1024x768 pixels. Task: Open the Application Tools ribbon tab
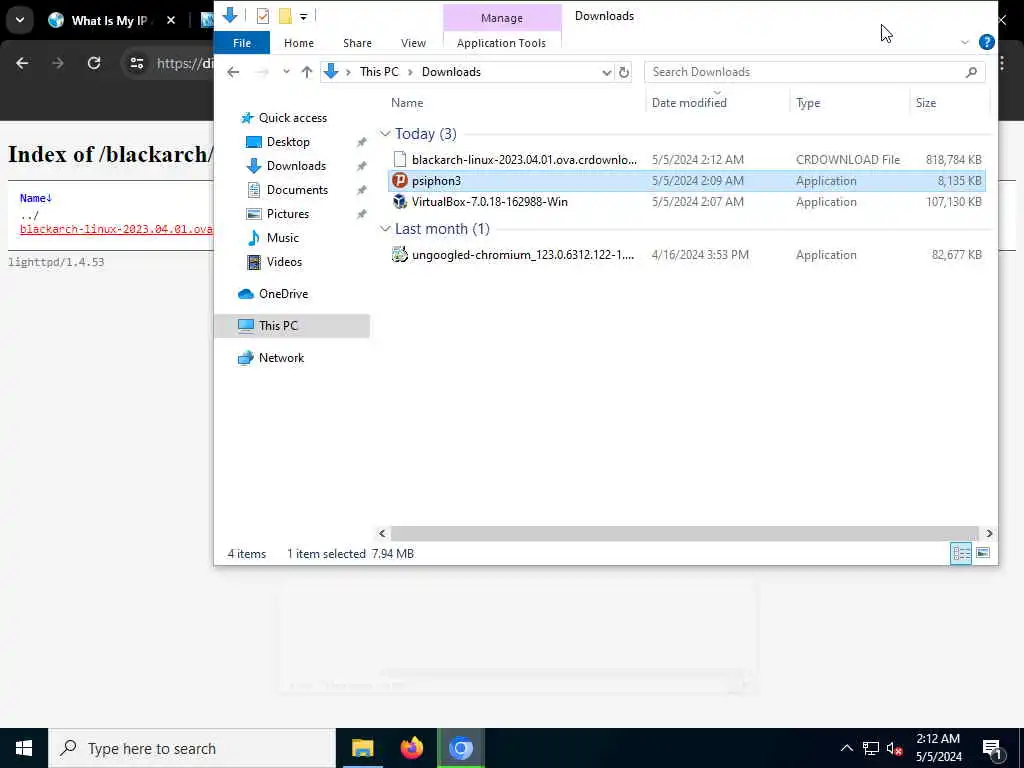pos(501,43)
